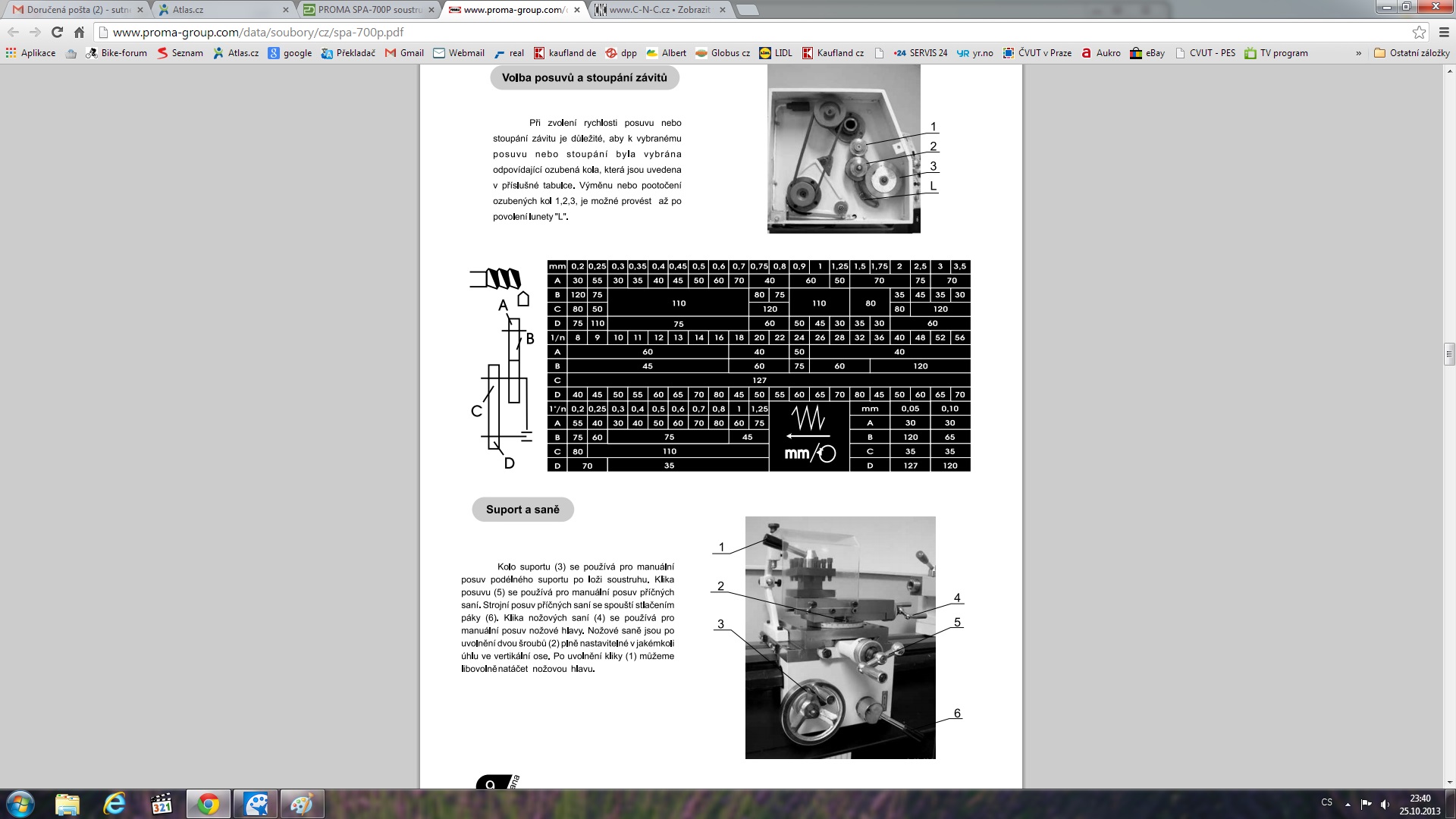Switch to Doručená pošta Gmail tab
This screenshot has width=1456, height=819.
pos(72,10)
